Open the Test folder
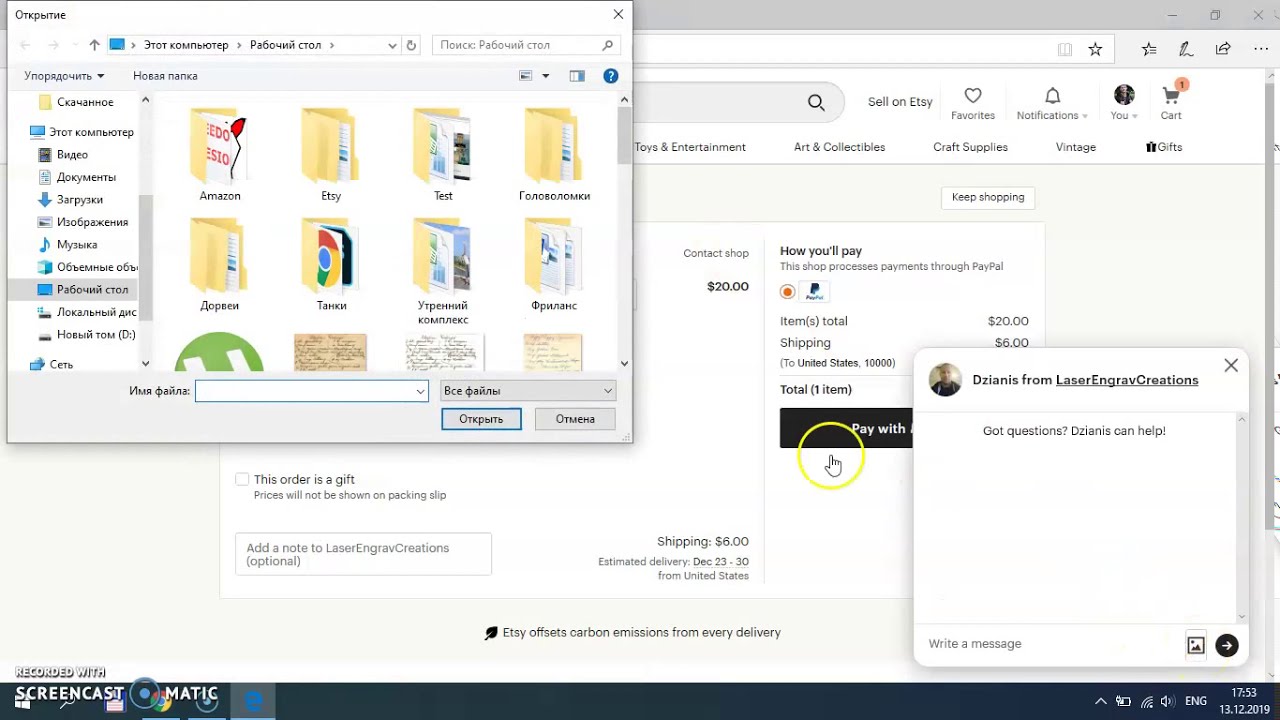Image resolution: width=1280 pixels, height=720 pixels. (x=443, y=155)
